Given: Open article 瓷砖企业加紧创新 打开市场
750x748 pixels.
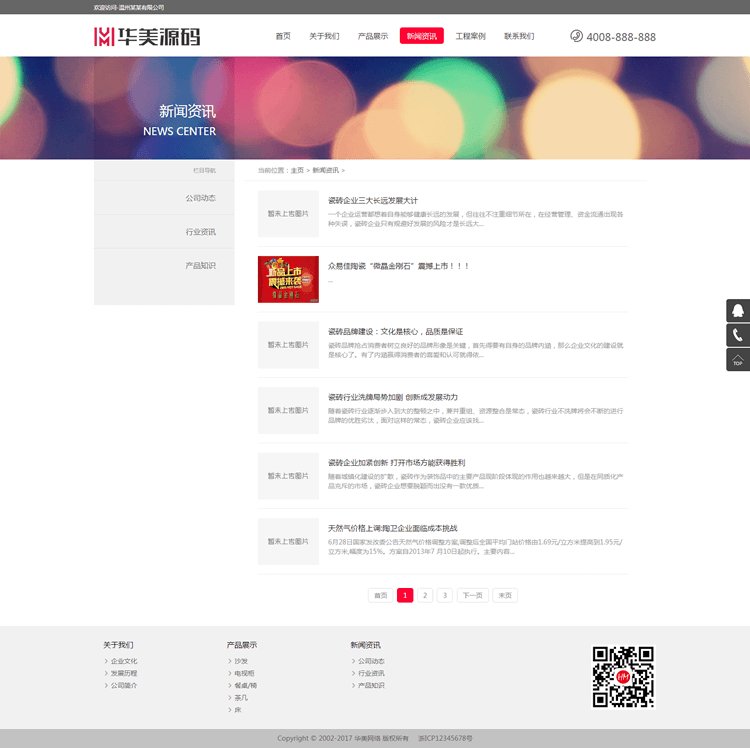Looking at the screenshot, I should click(396, 462).
